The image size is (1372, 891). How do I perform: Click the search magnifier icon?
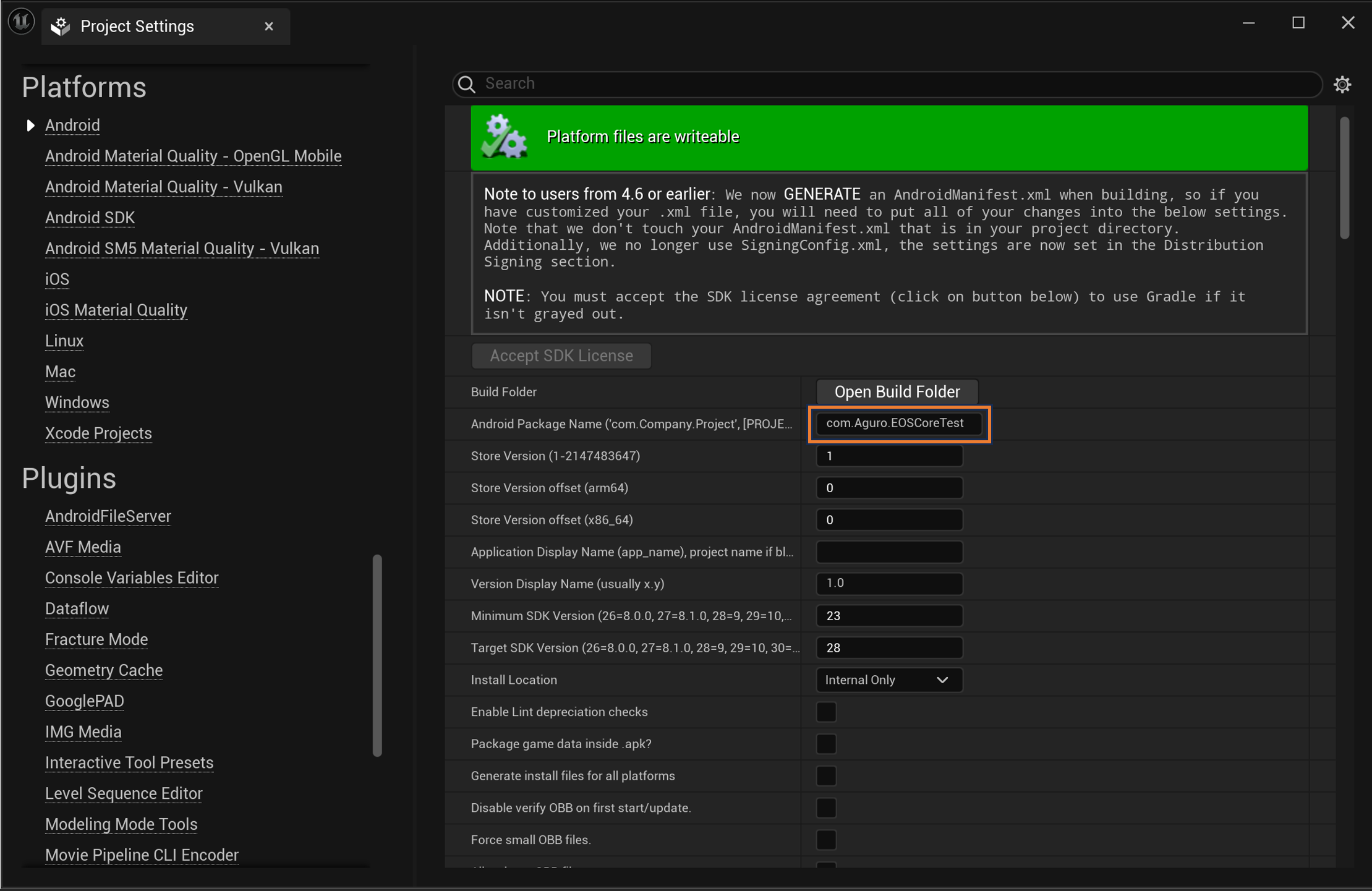tap(467, 84)
